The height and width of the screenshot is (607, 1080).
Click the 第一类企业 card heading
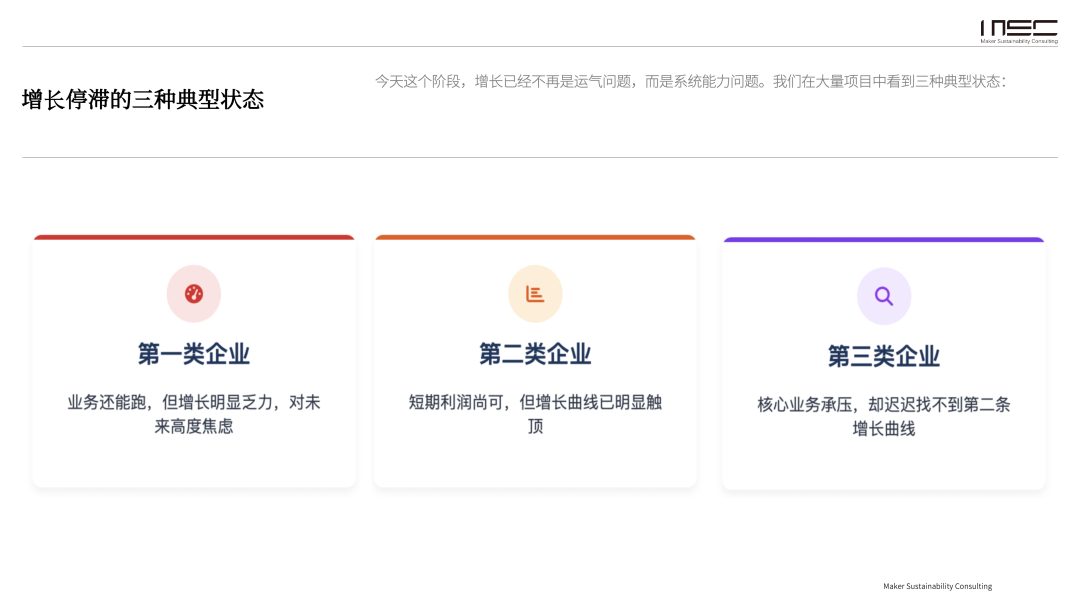[x=194, y=354]
